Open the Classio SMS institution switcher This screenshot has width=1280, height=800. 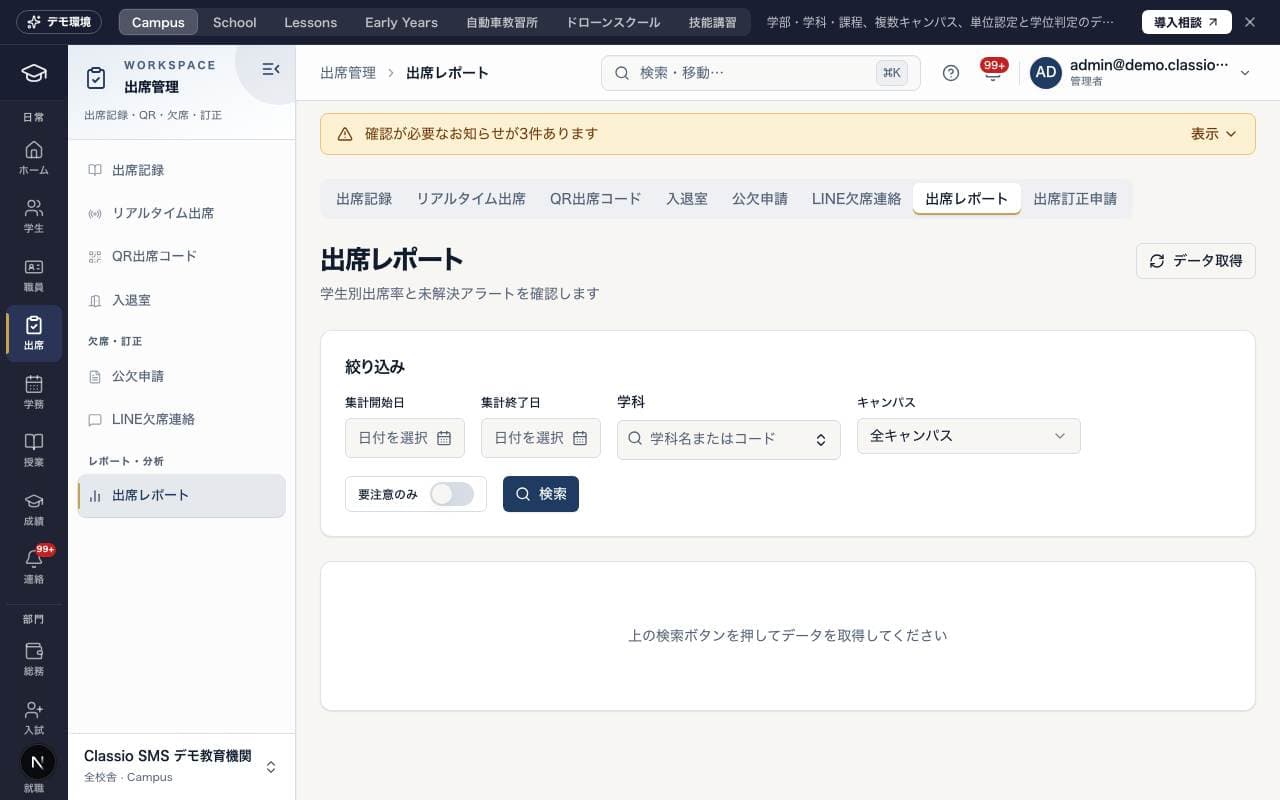pos(182,766)
